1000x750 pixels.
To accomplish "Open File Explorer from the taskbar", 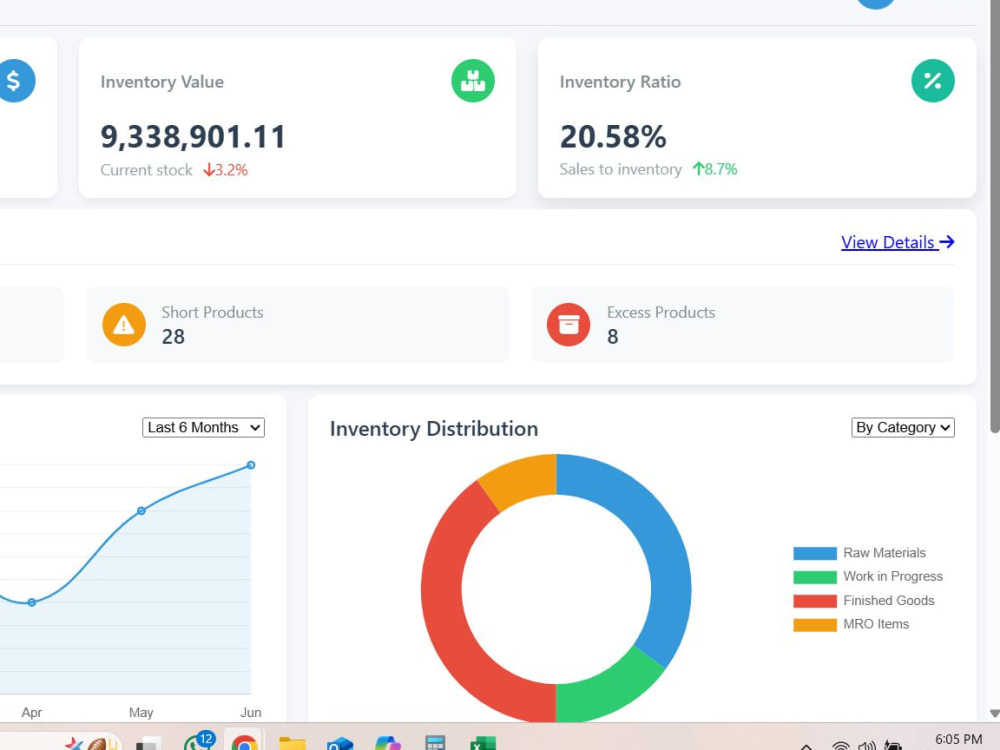I will (x=292, y=743).
